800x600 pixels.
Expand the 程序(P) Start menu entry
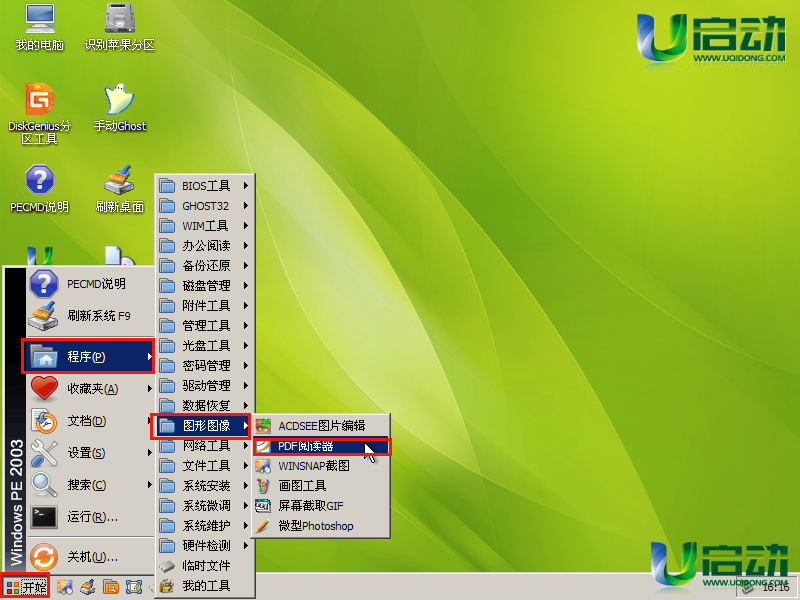point(88,356)
